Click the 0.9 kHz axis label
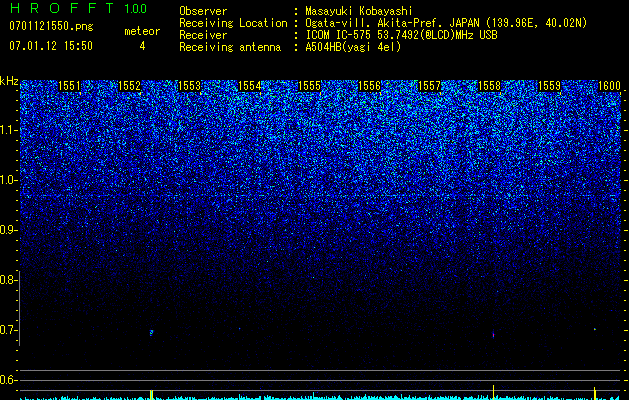Viewport: 629px width, 400px height. click(9, 230)
